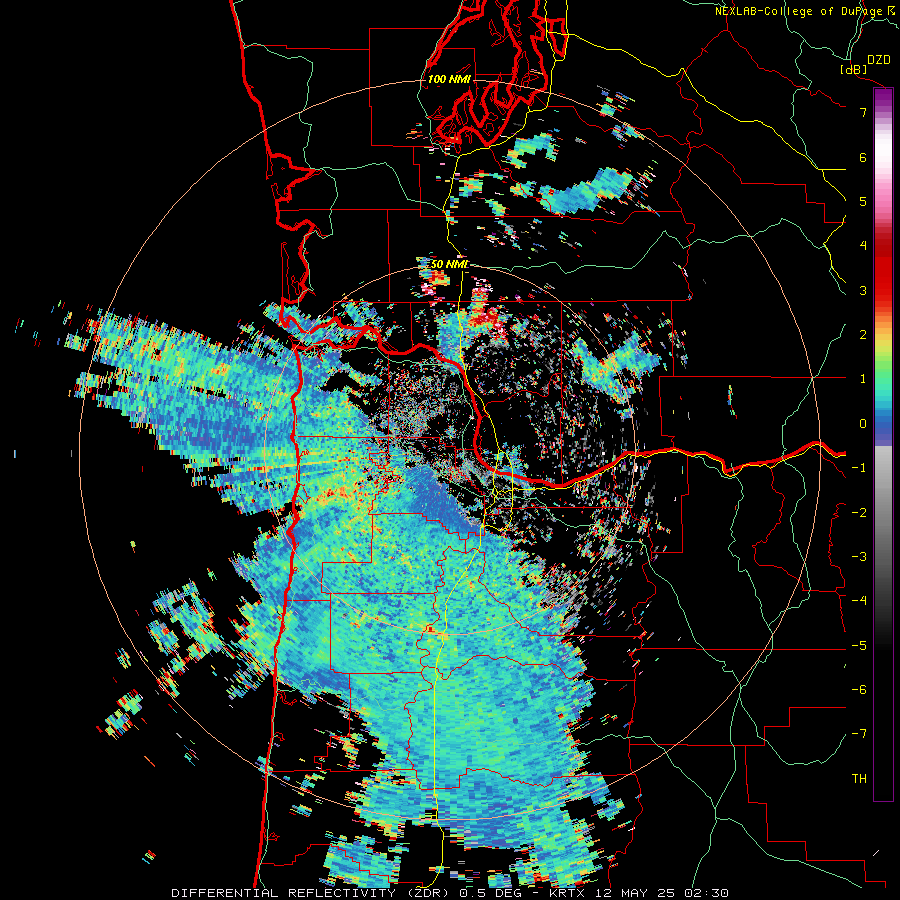Click the '50 NMI' range ring label
Viewport: 900px width, 900px height.
[x=450, y=264]
